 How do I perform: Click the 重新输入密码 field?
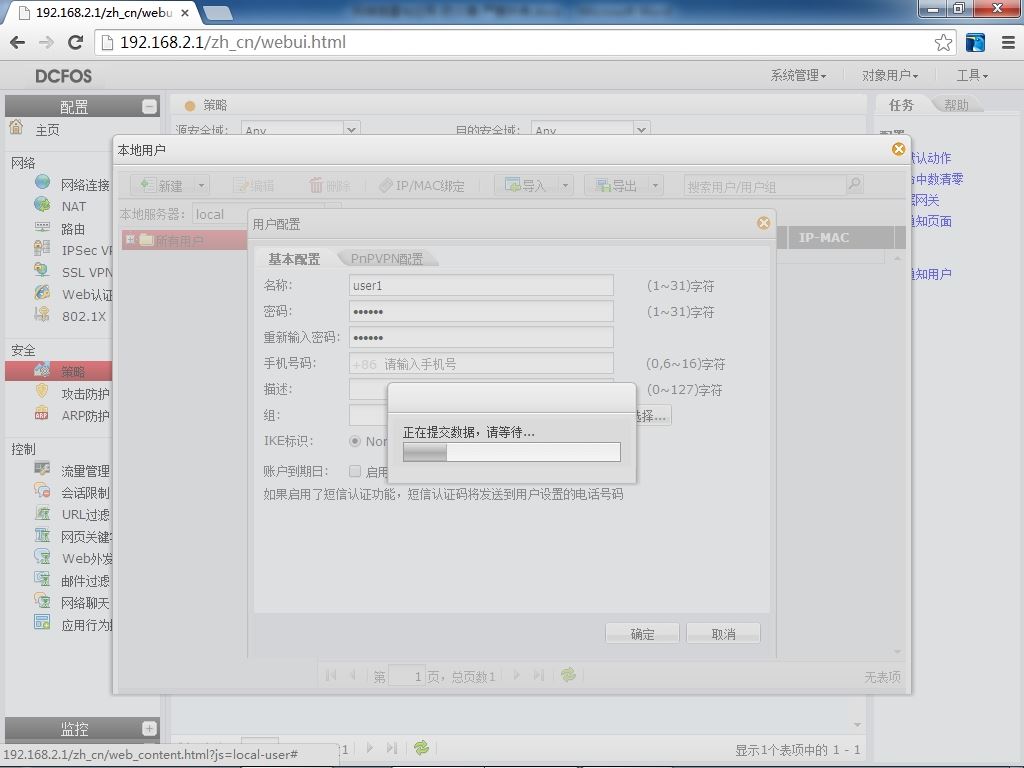pyautogui.click(x=481, y=338)
